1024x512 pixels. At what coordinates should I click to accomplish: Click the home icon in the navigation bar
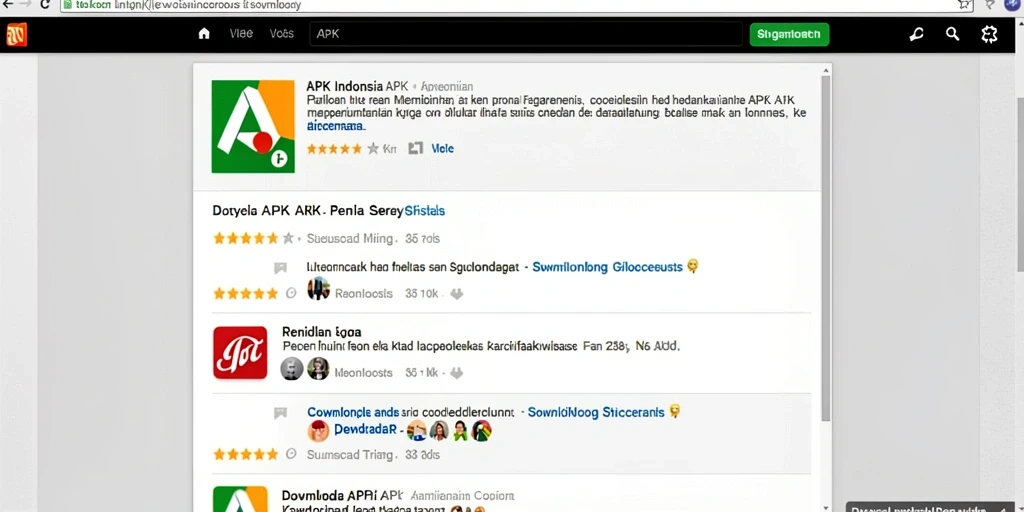204,34
